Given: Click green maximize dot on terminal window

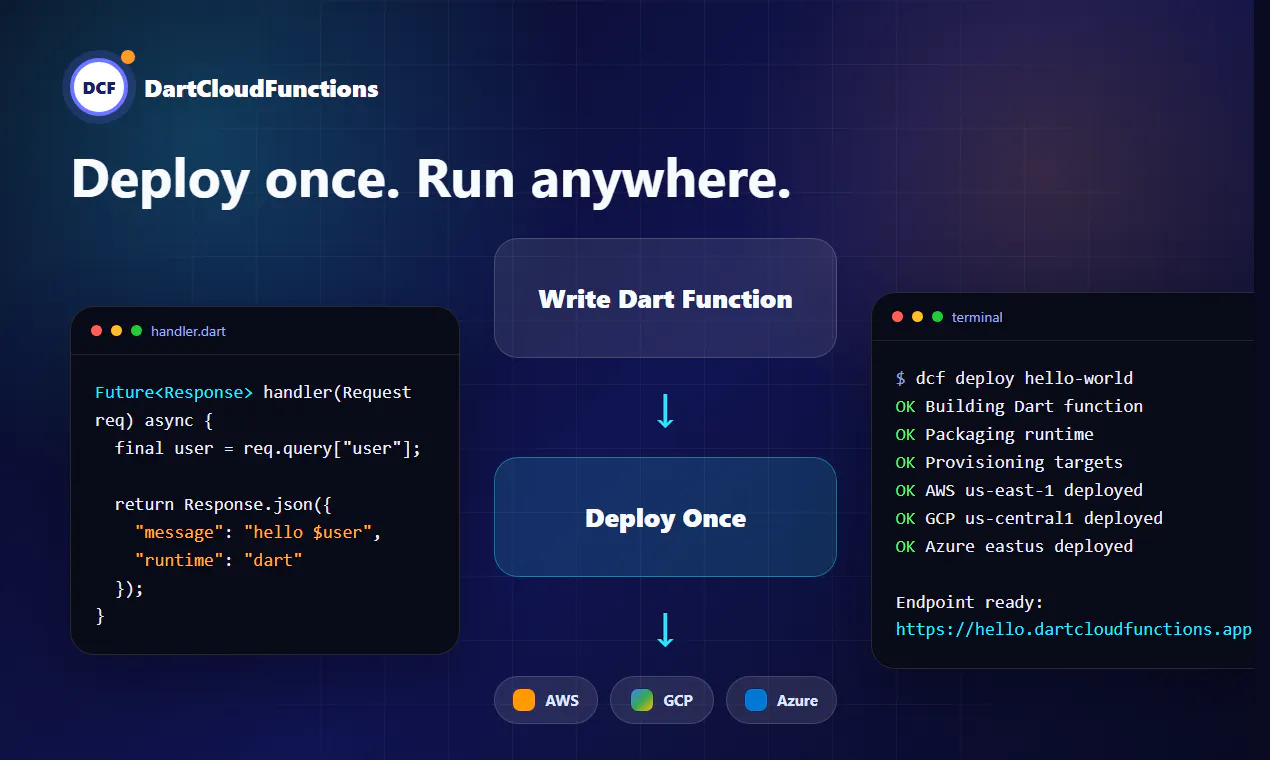Looking at the screenshot, I should (938, 317).
